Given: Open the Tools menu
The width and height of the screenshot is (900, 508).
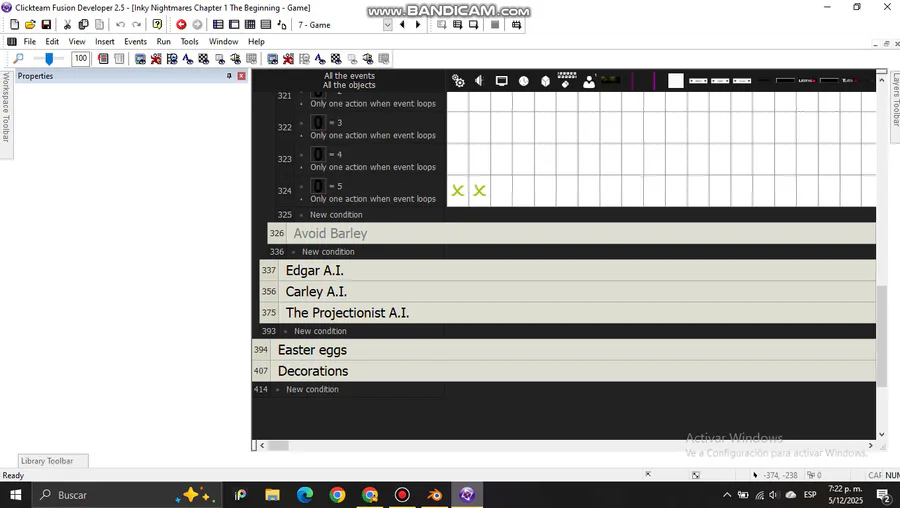Looking at the screenshot, I should point(189,41).
